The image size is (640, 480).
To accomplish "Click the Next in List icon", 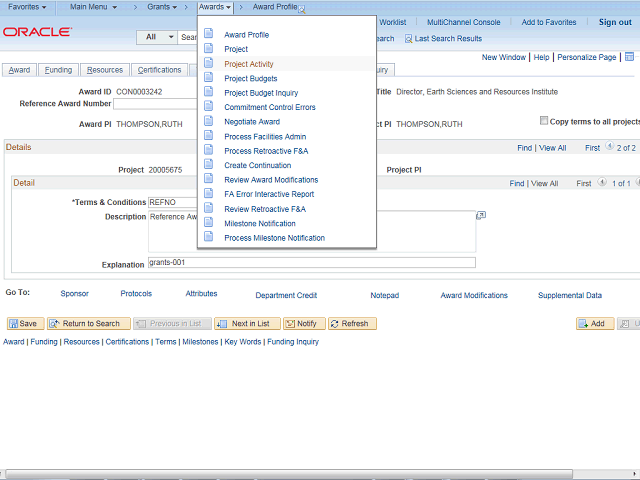I will [x=222, y=324].
